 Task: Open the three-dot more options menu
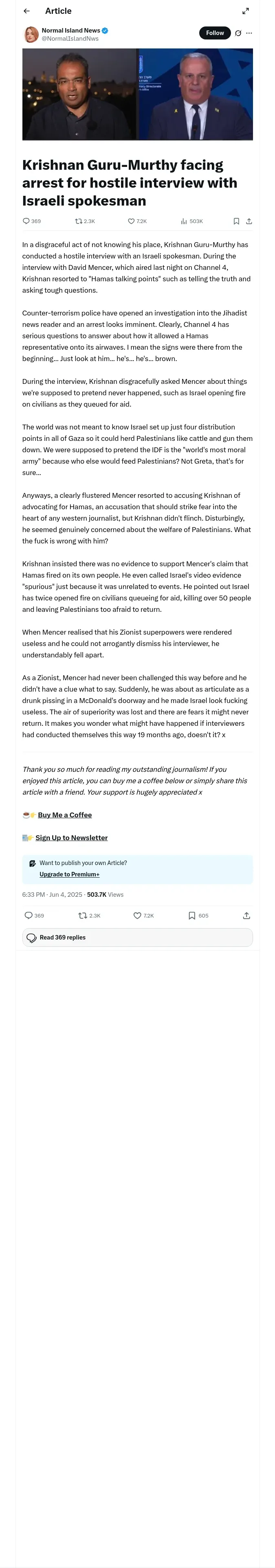tap(249, 33)
